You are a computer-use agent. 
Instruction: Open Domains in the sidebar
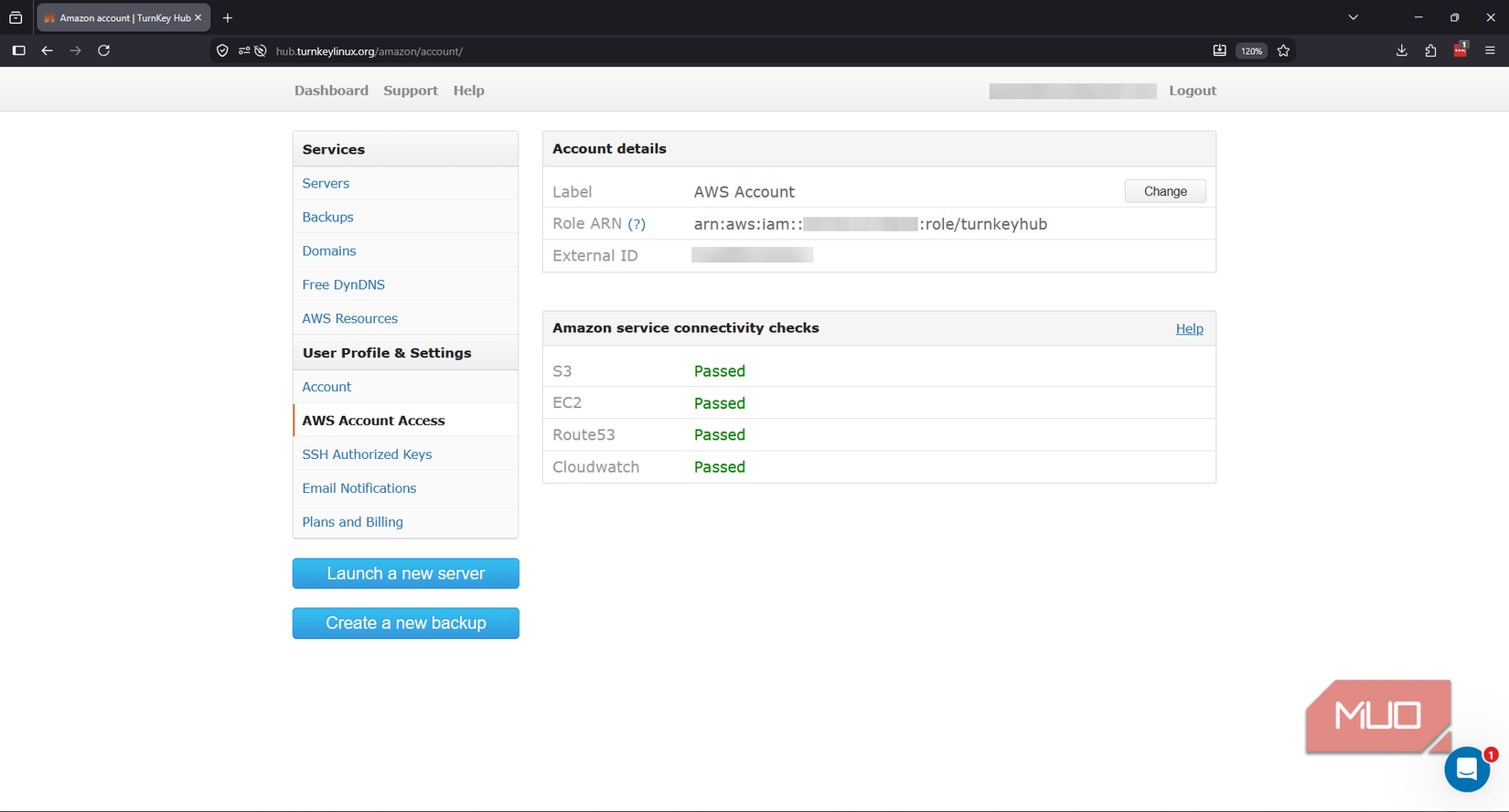click(329, 251)
